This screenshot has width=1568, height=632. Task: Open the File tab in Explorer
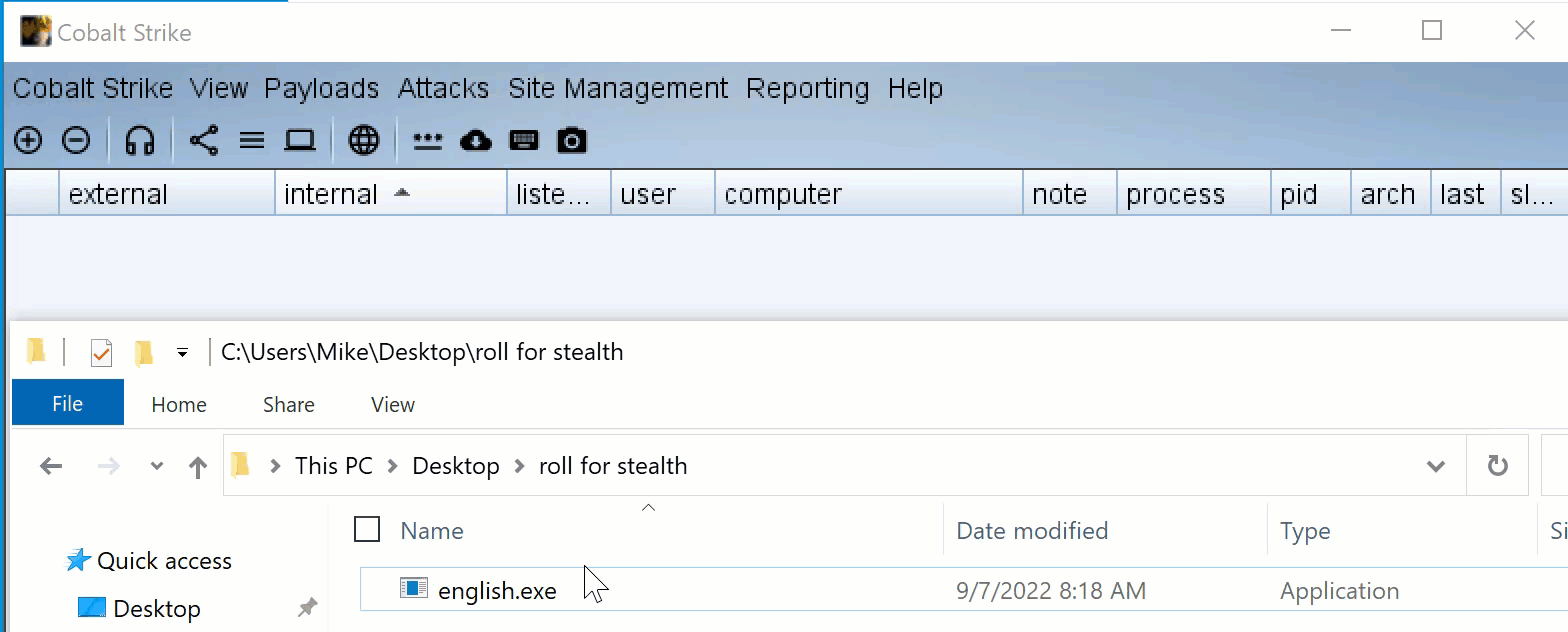(68, 404)
